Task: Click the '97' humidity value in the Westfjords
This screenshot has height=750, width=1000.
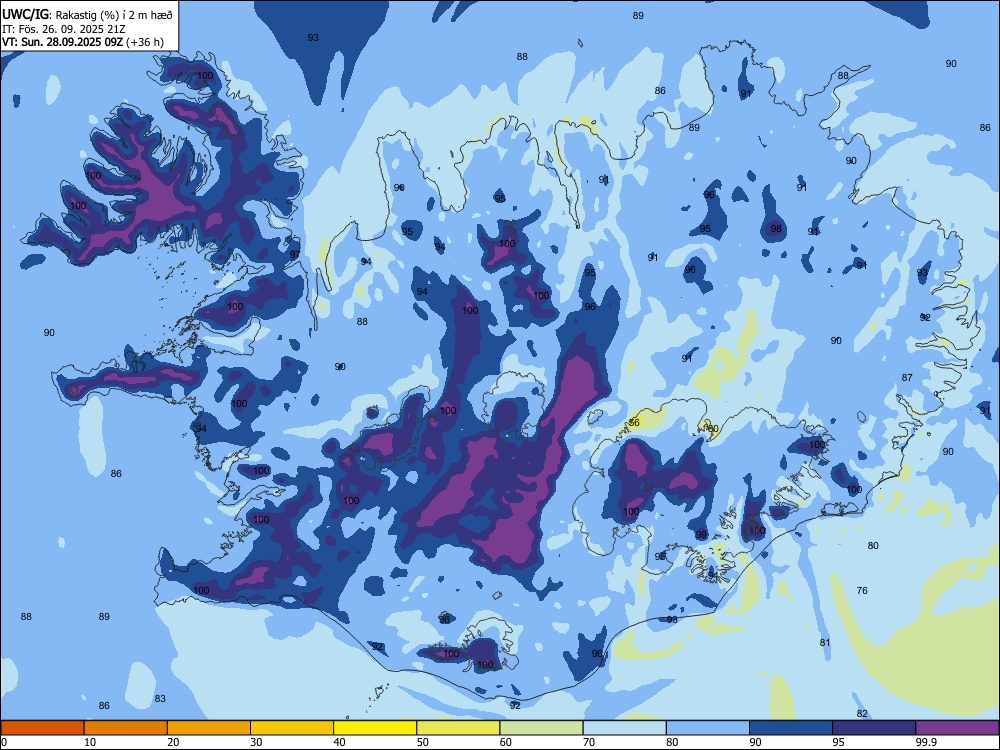Action: tap(295, 254)
